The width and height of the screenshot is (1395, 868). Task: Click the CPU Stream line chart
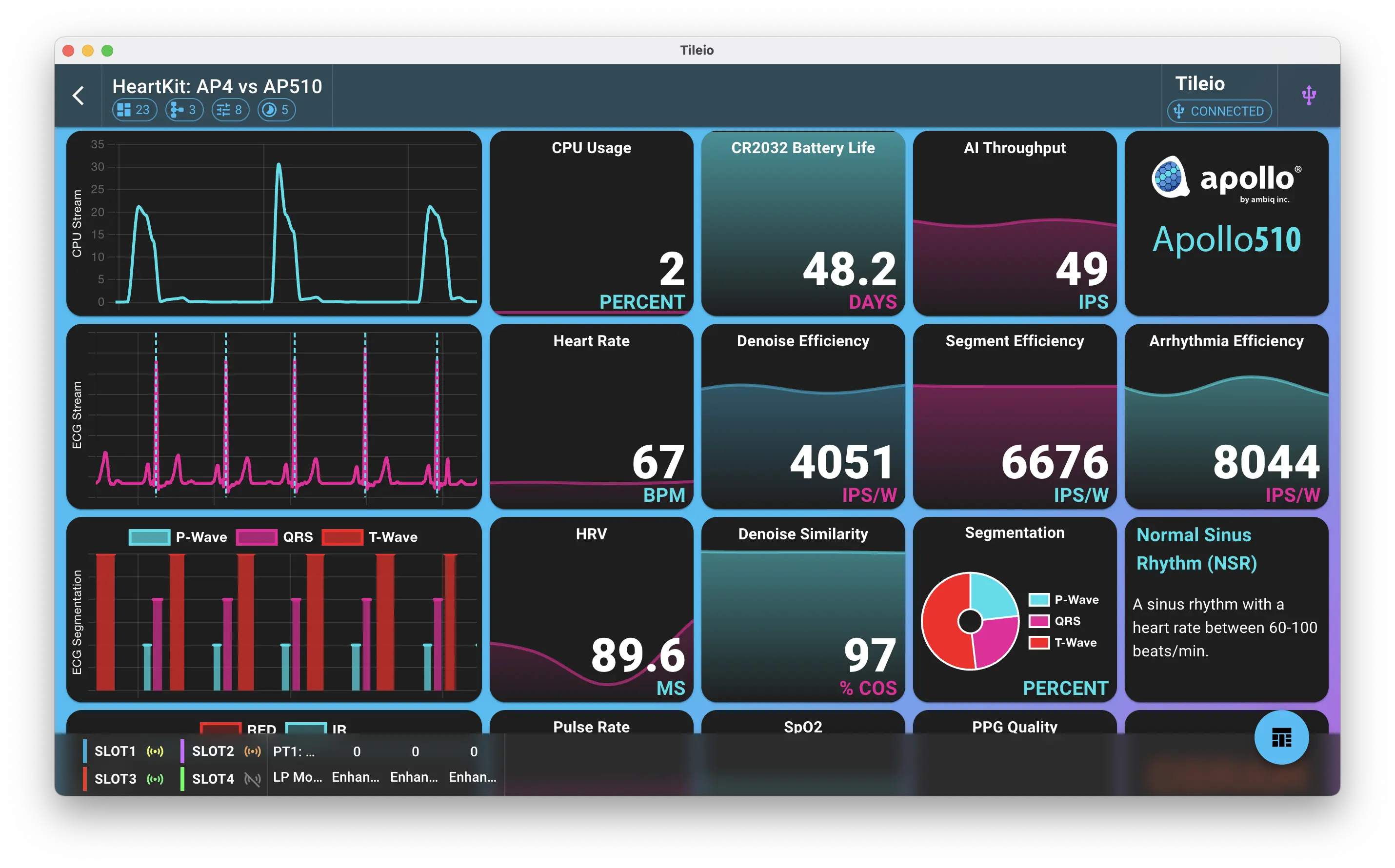tap(274, 223)
